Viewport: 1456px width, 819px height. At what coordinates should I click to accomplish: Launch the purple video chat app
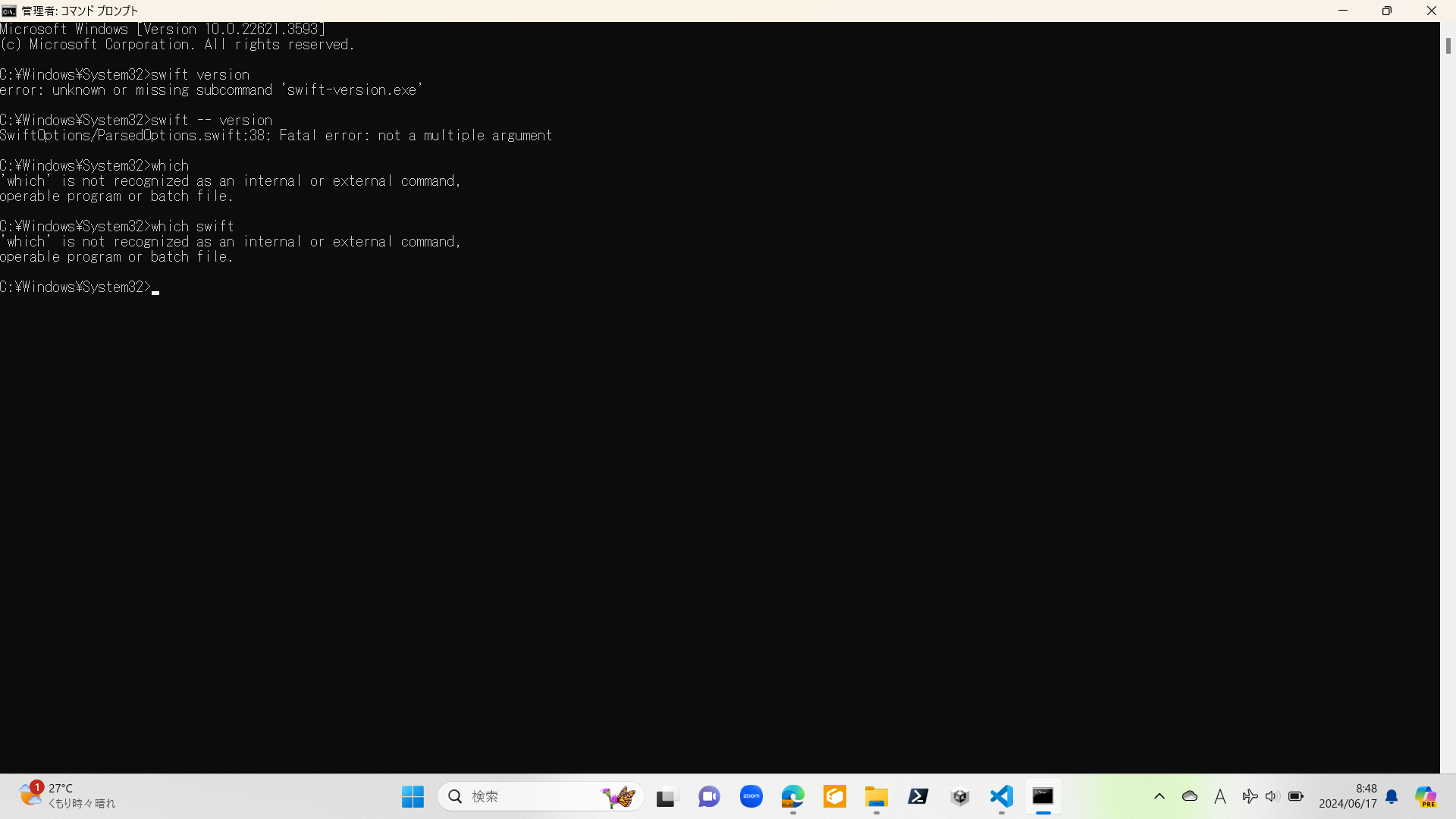pos(709,796)
